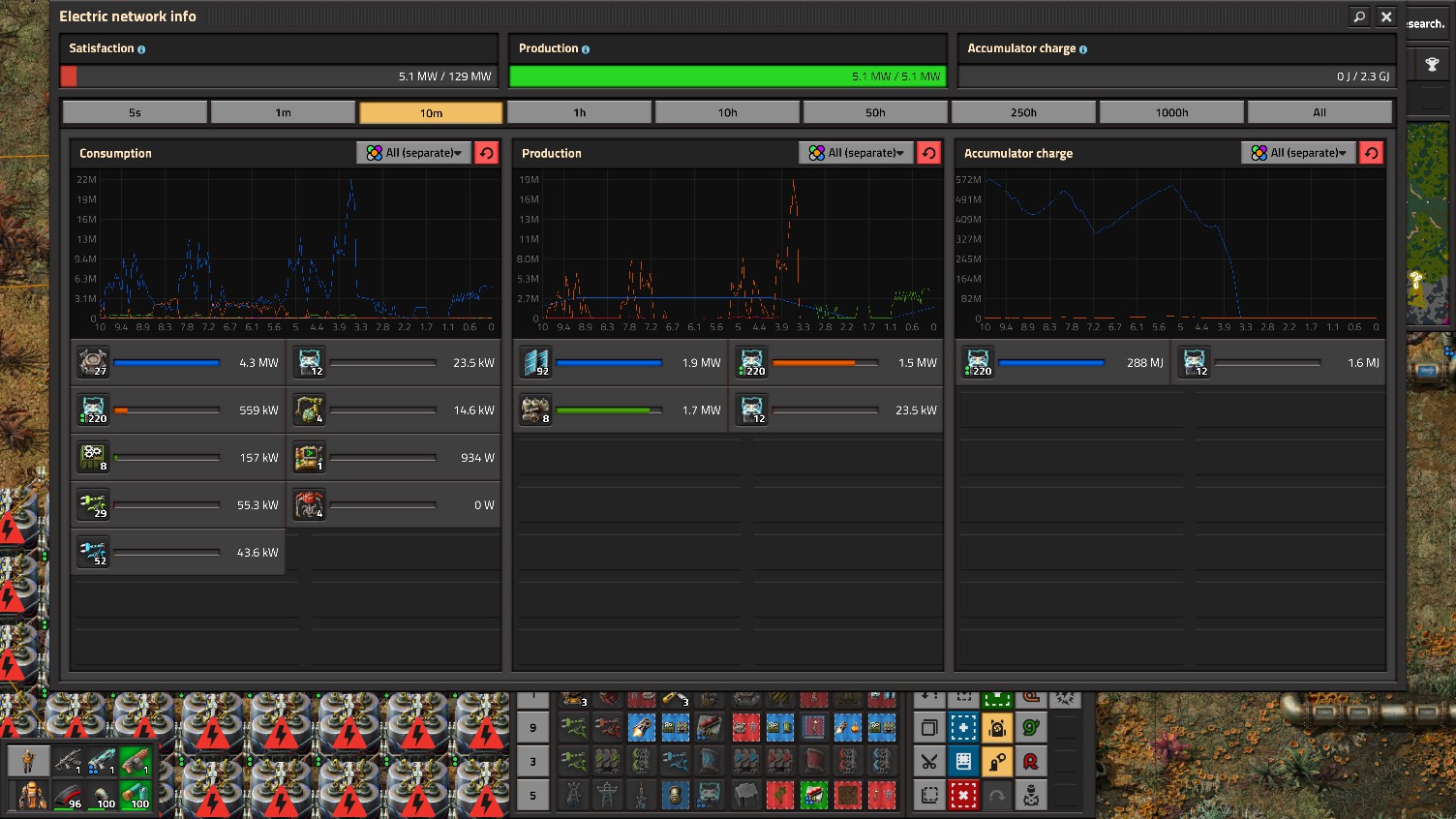The height and width of the screenshot is (819, 1456).
Task: Select the consumer icon showing 157 kW
Action: pyautogui.click(x=94, y=458)
